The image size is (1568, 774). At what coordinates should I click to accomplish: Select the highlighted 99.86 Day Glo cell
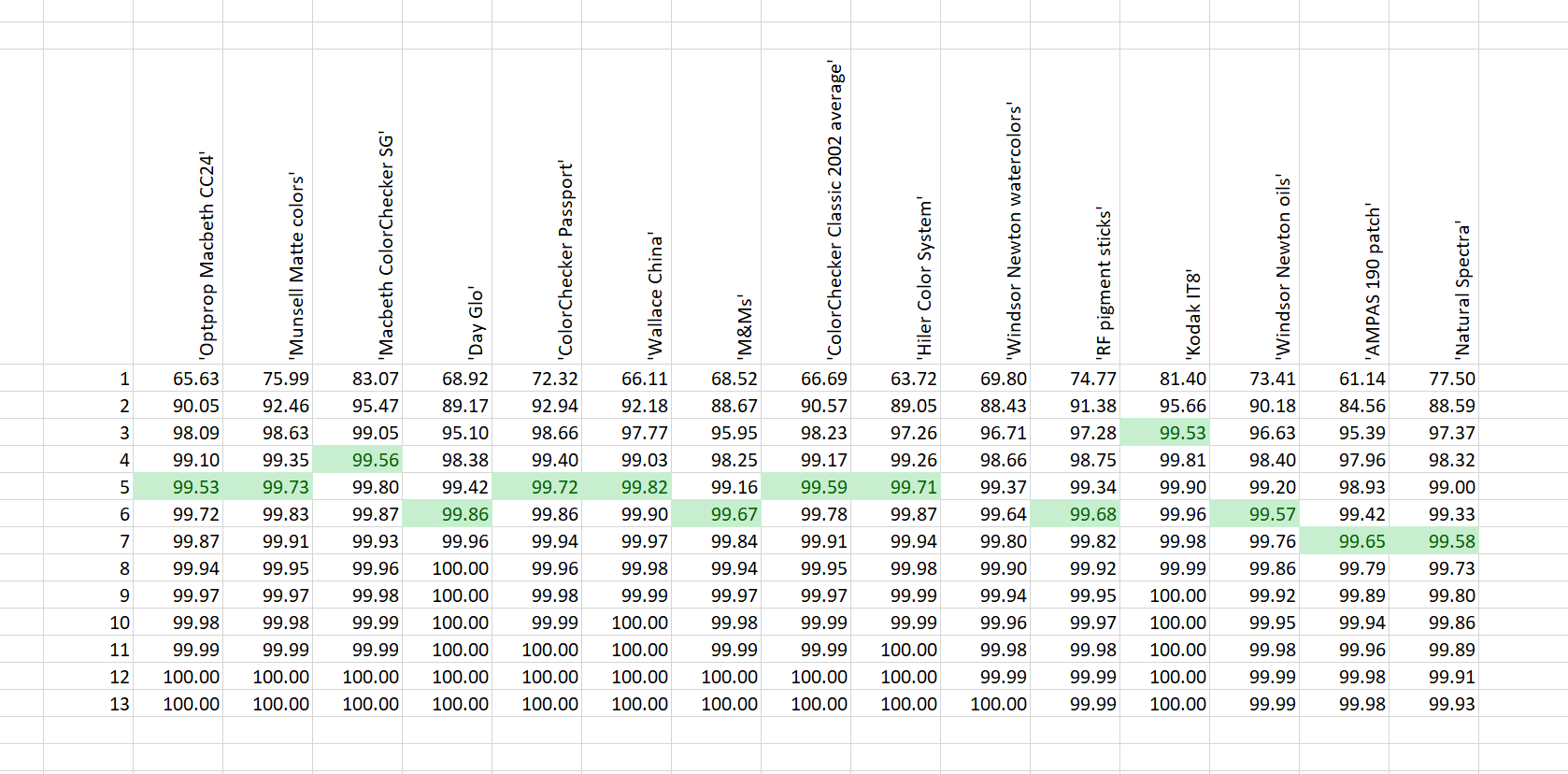pos(447,514)
